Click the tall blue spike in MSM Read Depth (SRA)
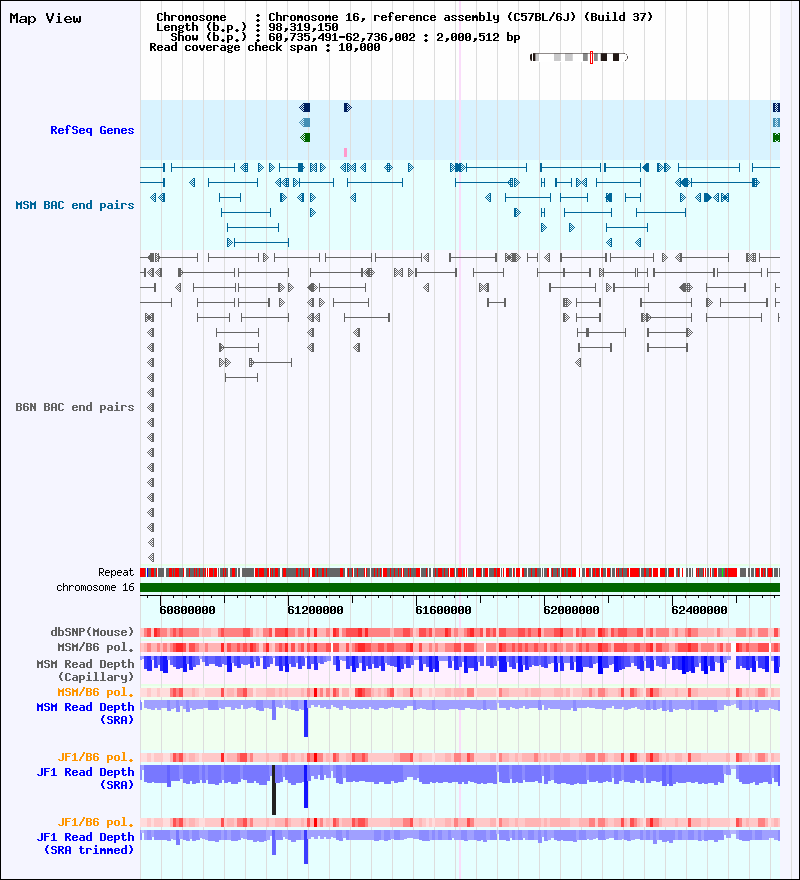The image size is (800, 880). tap(306, 718)
